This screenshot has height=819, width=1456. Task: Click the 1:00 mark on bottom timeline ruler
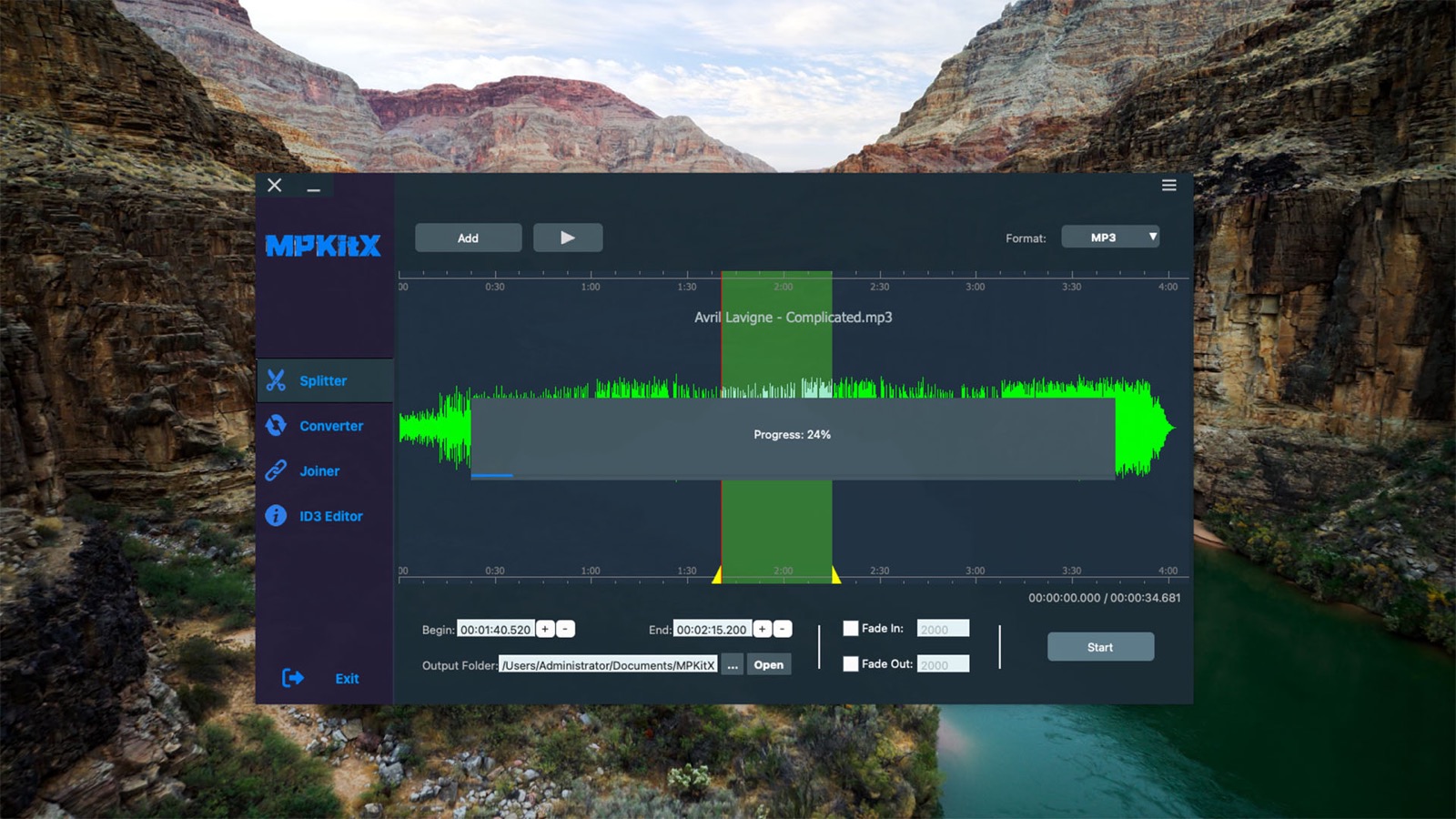(591, 571)
